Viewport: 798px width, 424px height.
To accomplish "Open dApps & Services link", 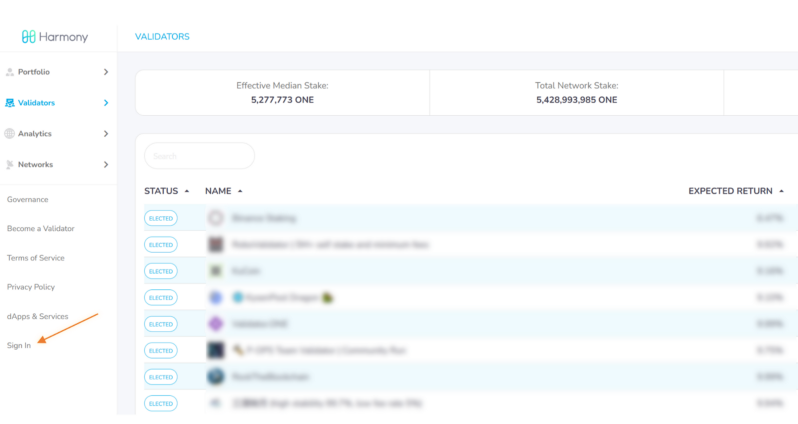I will coord(37,317).
